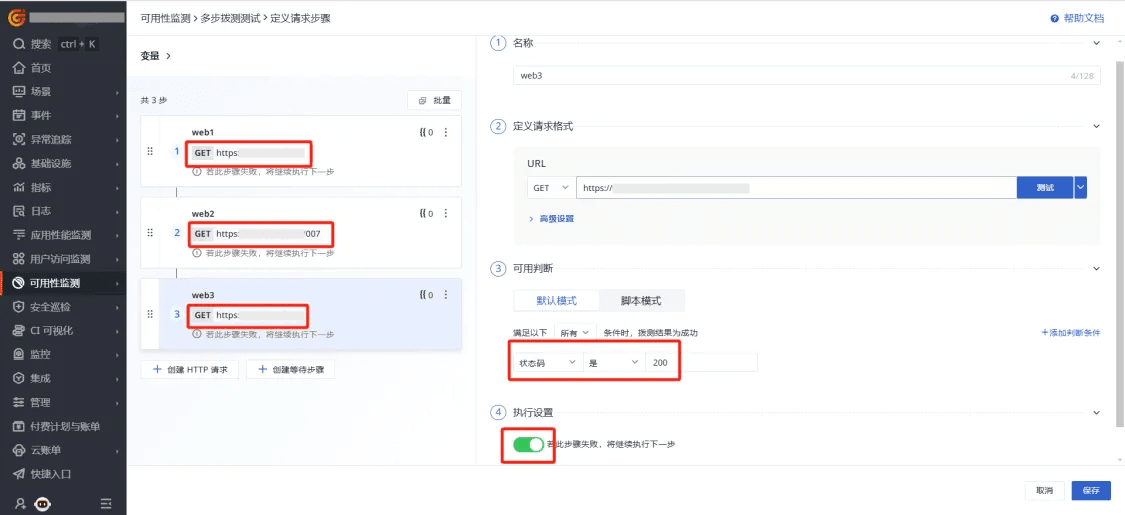Open the user account icon at bottom
1125x515 pixels.
19,502
